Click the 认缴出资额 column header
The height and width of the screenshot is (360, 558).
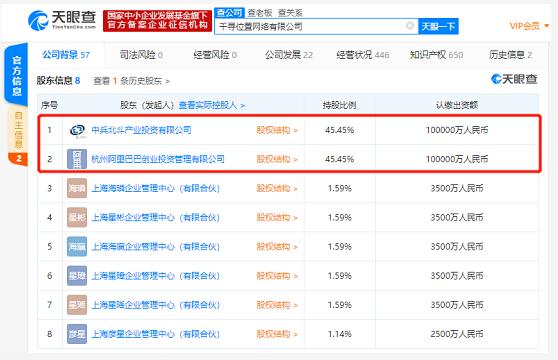[457, 105]
